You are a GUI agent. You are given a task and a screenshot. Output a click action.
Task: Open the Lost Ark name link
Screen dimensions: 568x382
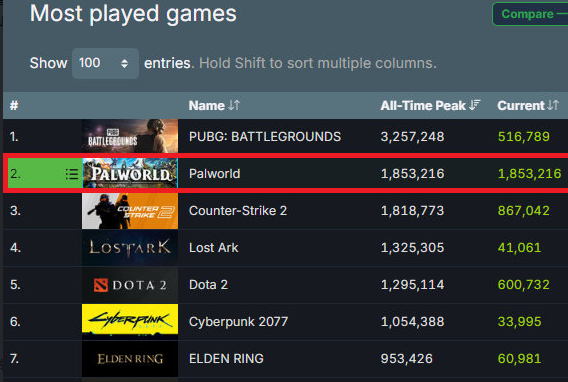tap(213, 248)
